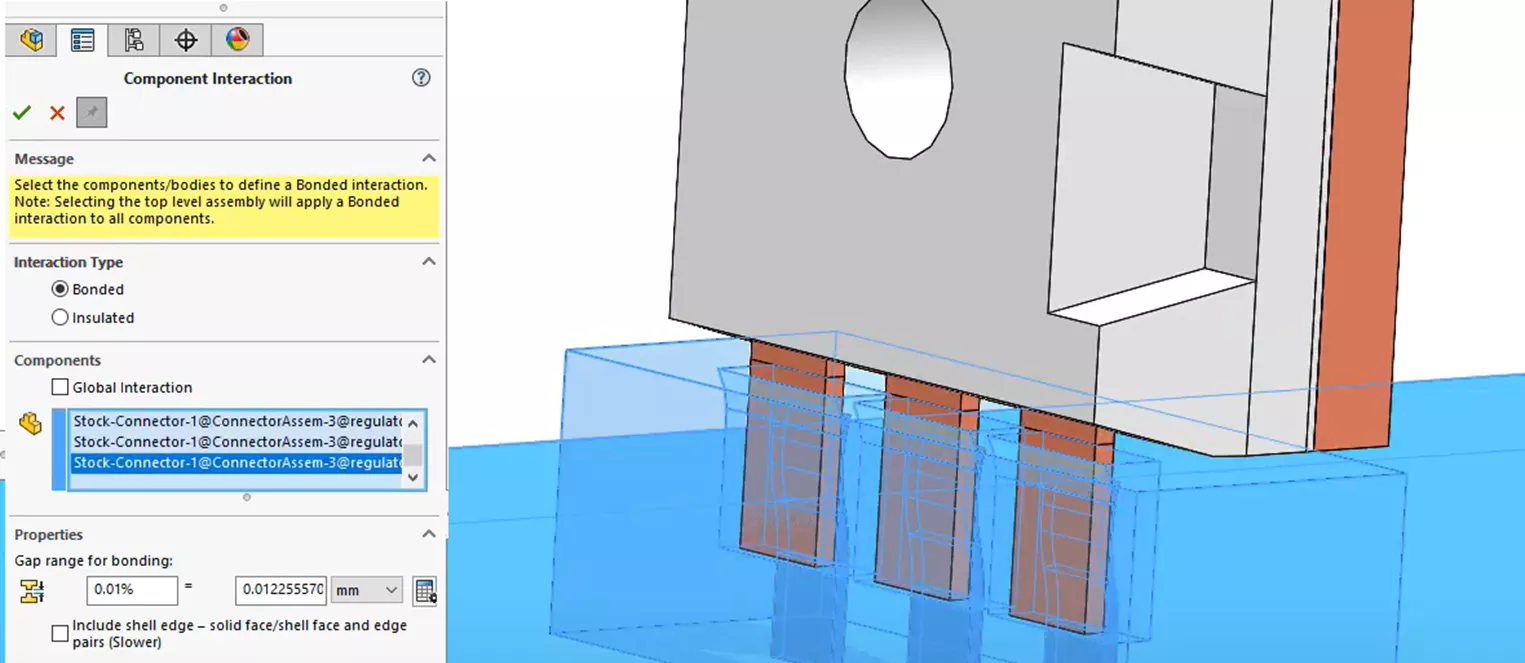Open the ConfigurationManager tab
Screen dimensions: 1525x663
pos(133,39)
